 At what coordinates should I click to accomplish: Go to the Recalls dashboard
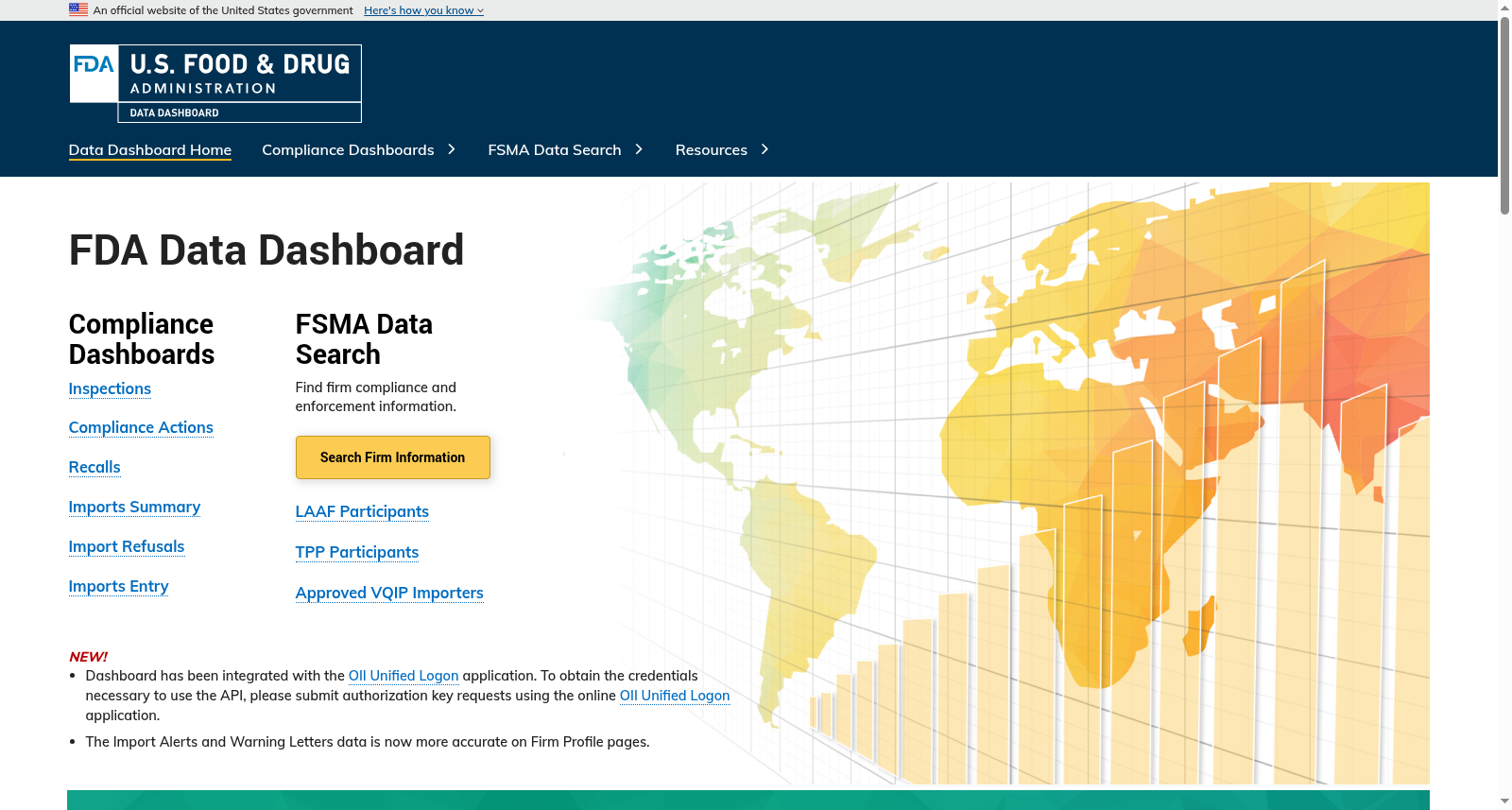[94, 467]
